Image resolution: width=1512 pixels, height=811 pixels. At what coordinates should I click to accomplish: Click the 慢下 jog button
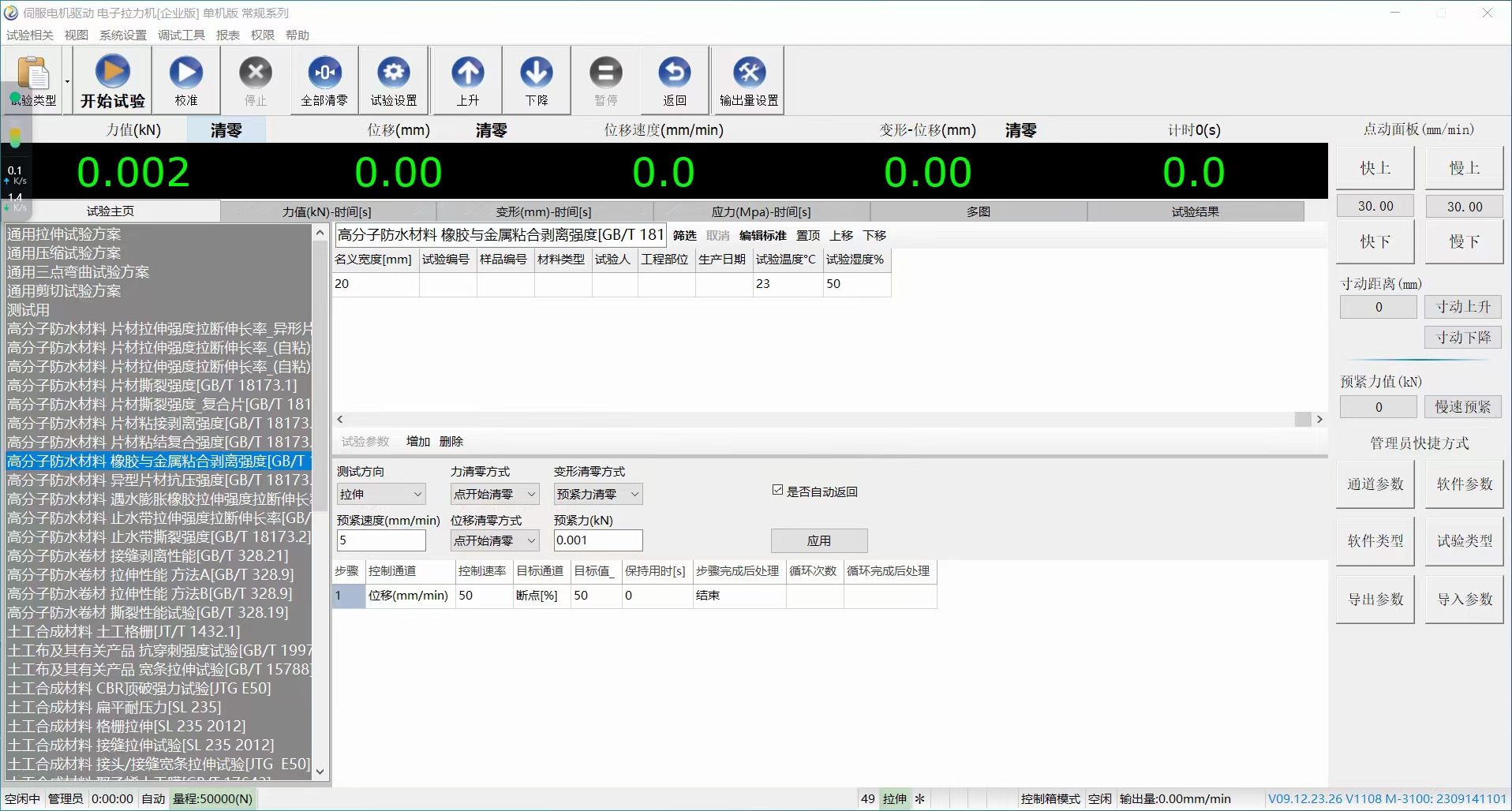click(1465, 241)
